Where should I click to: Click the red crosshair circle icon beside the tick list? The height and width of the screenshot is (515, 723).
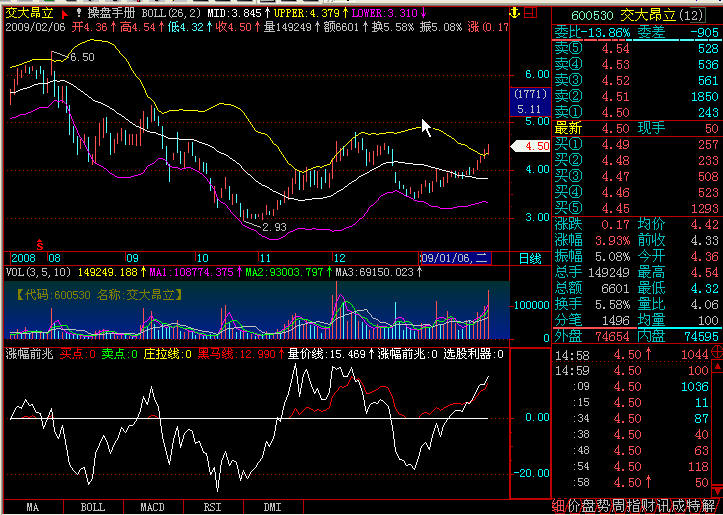click(717, 353)
